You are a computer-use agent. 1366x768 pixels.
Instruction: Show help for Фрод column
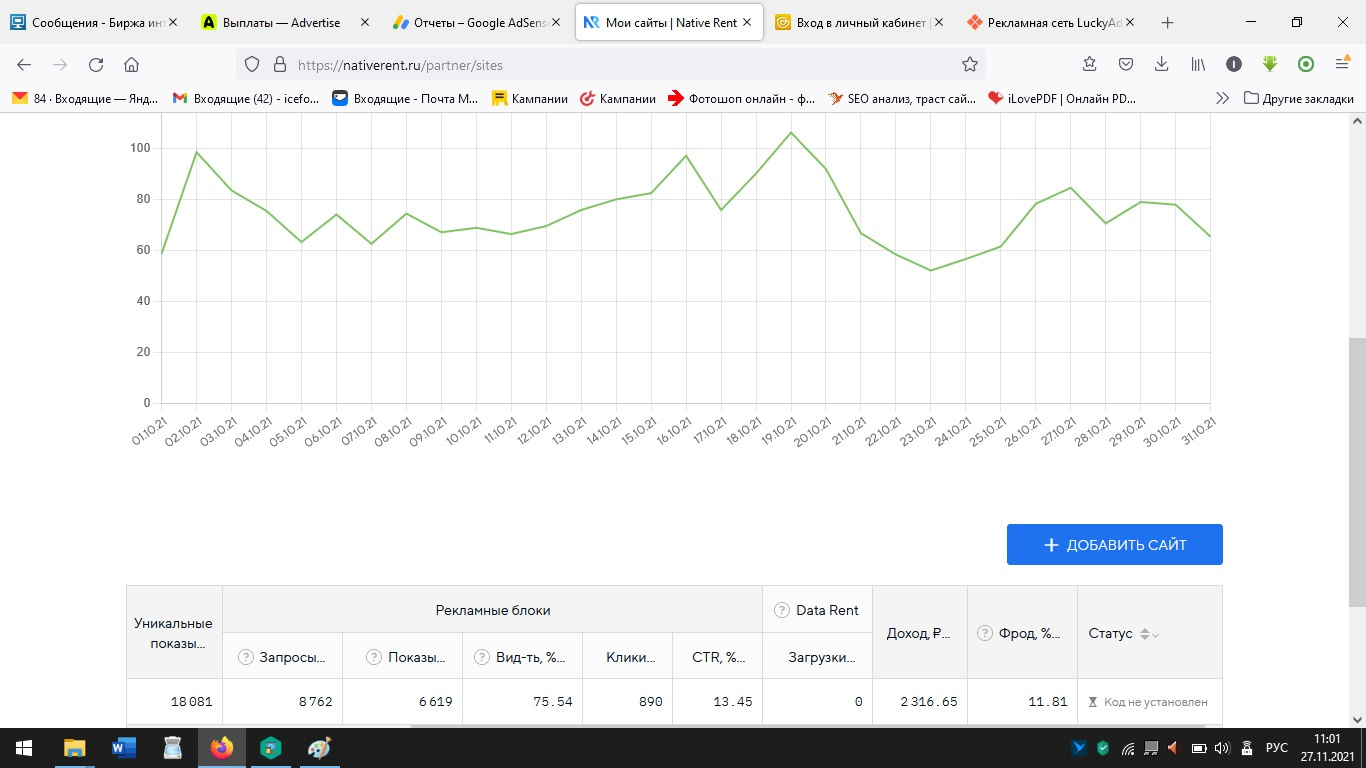coord(986,633)
